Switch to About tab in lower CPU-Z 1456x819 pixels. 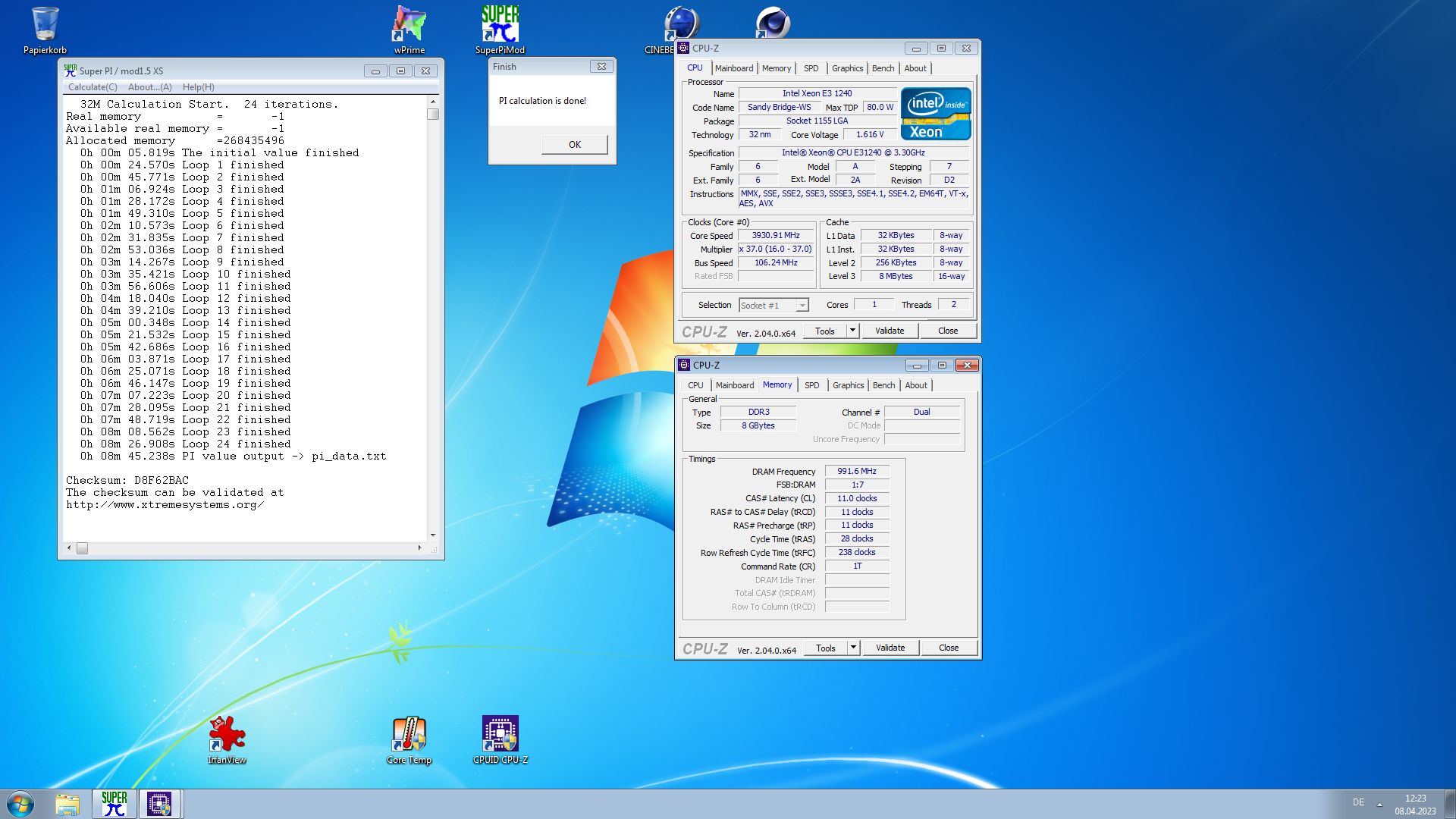click(916, 385)
